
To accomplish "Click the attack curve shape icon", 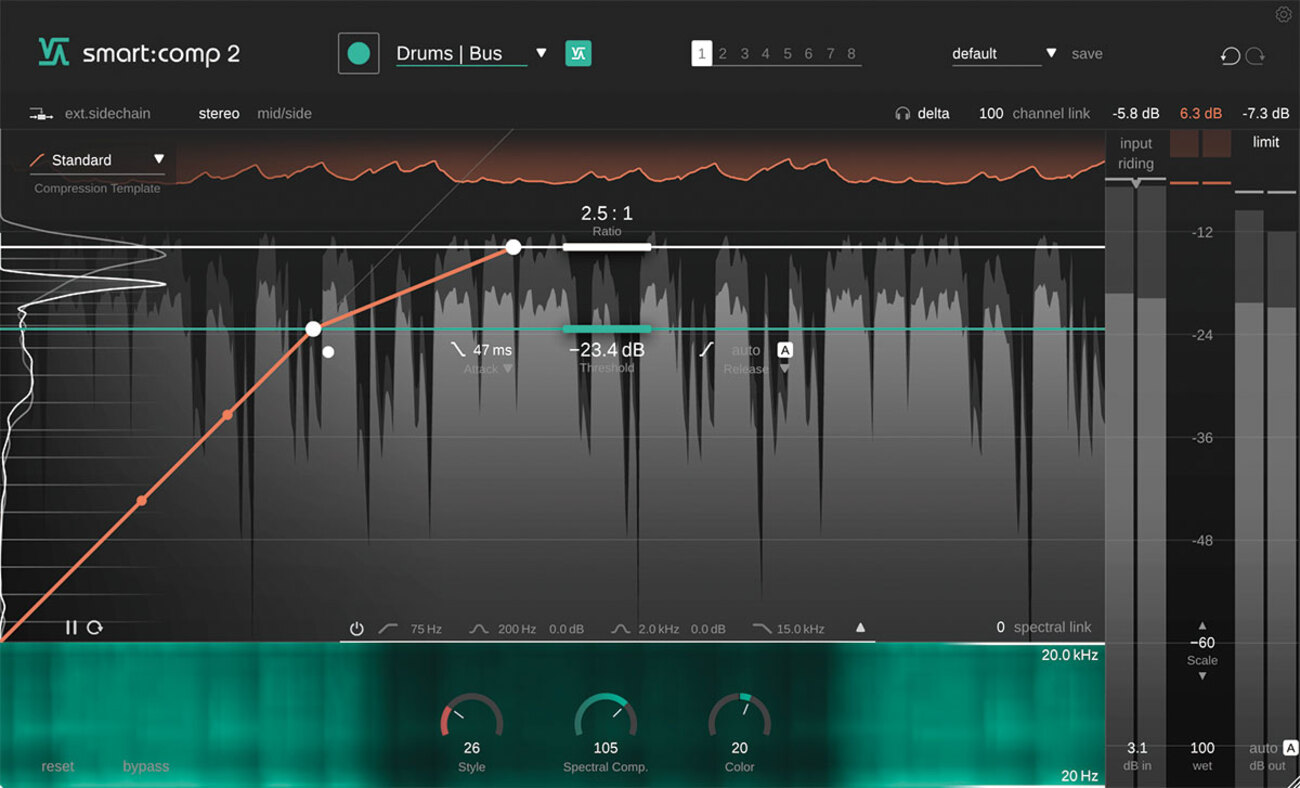I will click(458, 350).
